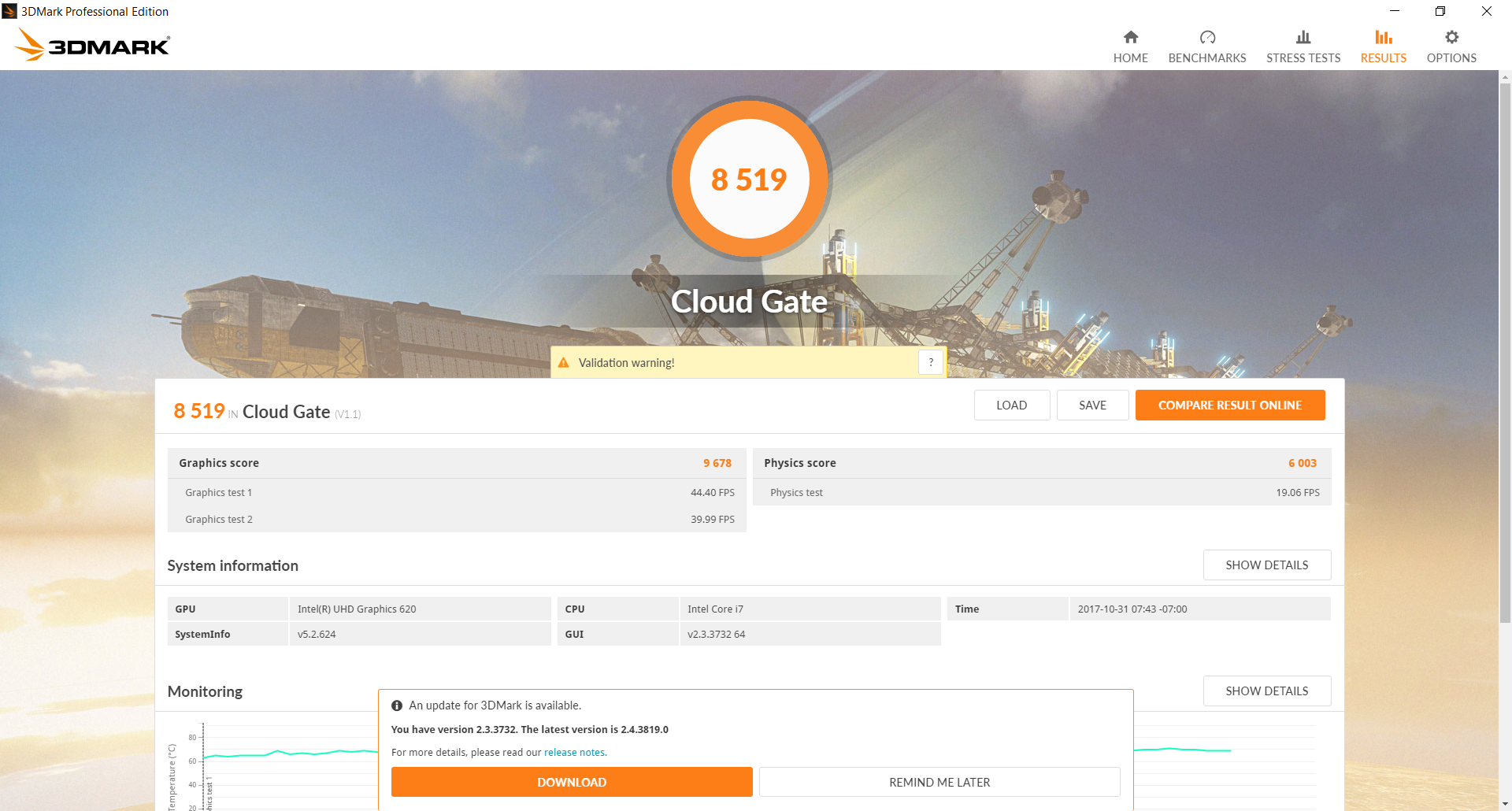Image resolution: width=1512 pixels, height=811 pixels.
Task: Click the Intel(R) UHD Graphics 620 cell
Action: [421, 609]
